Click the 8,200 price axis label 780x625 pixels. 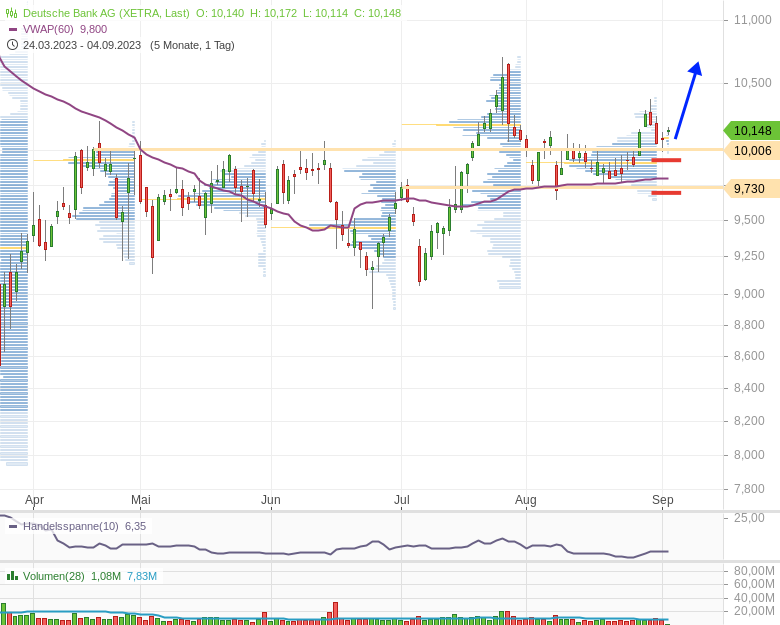pyautogui.click(x=749, y=421)
